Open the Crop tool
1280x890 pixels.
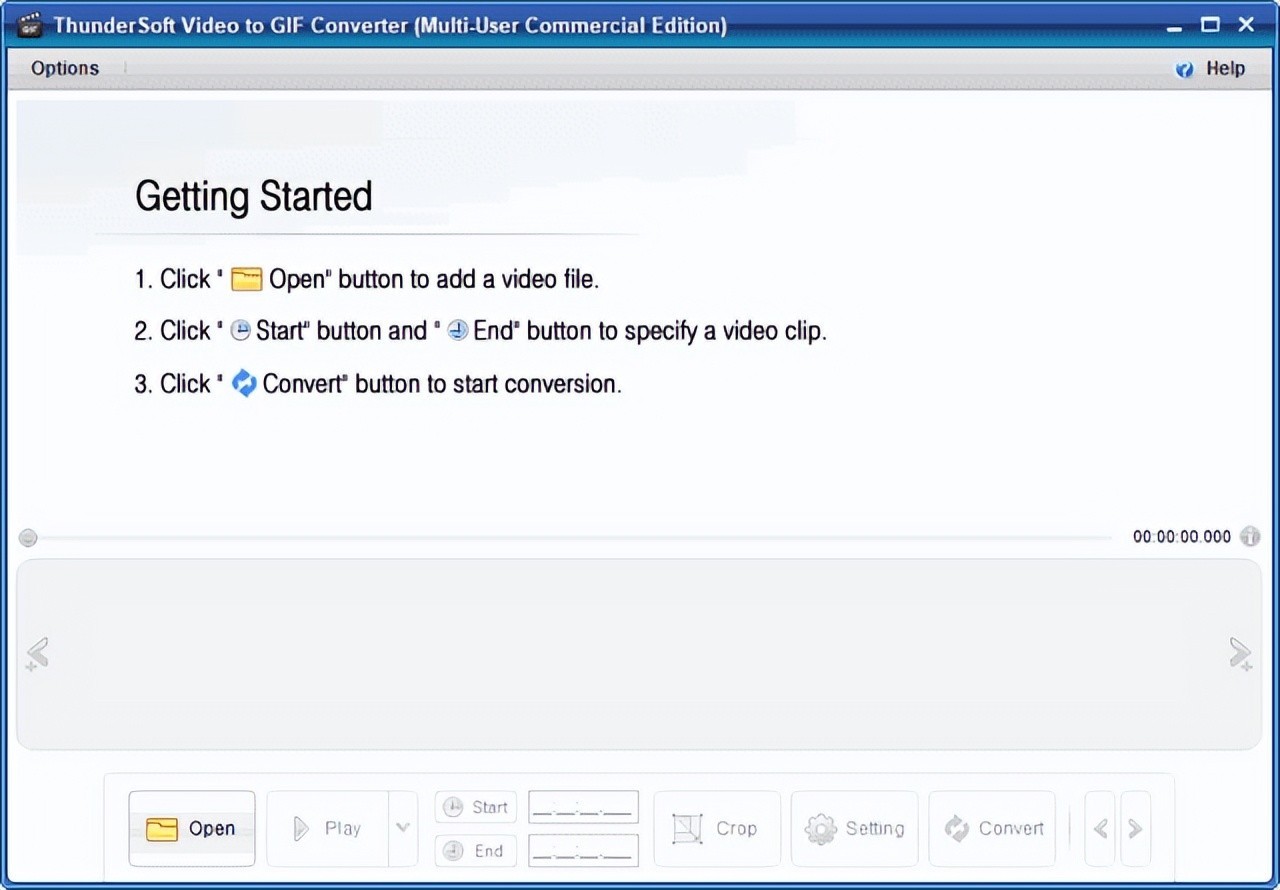717,828
